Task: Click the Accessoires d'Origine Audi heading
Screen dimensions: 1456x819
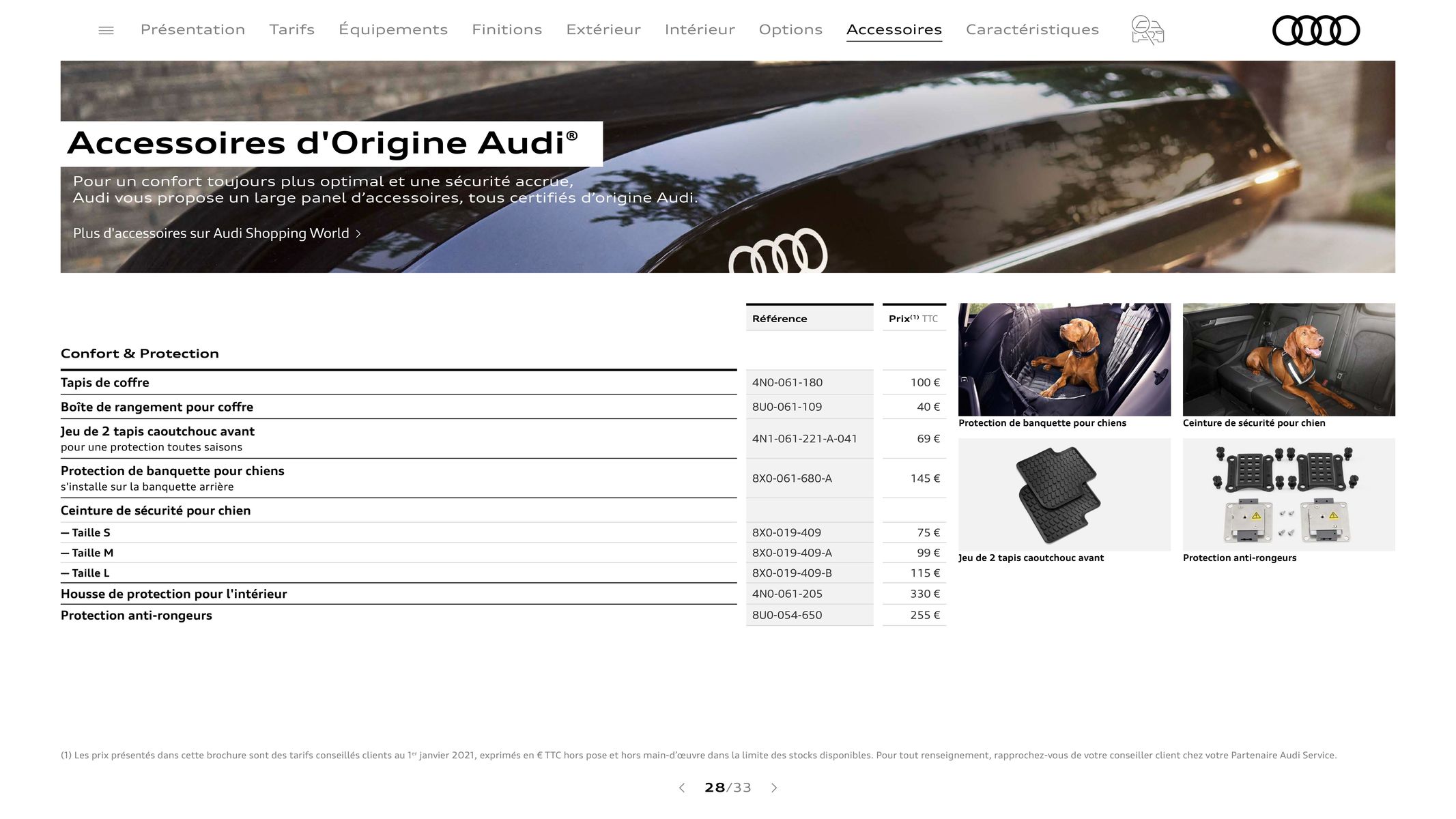Action: (323, 143)
